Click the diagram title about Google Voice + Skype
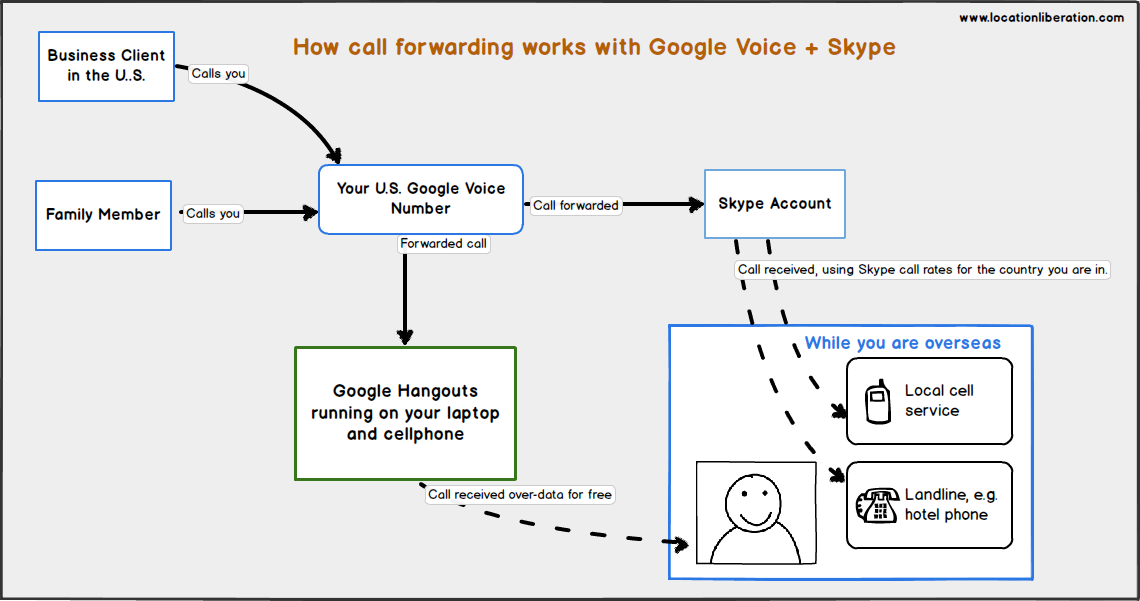 (595, 47)
